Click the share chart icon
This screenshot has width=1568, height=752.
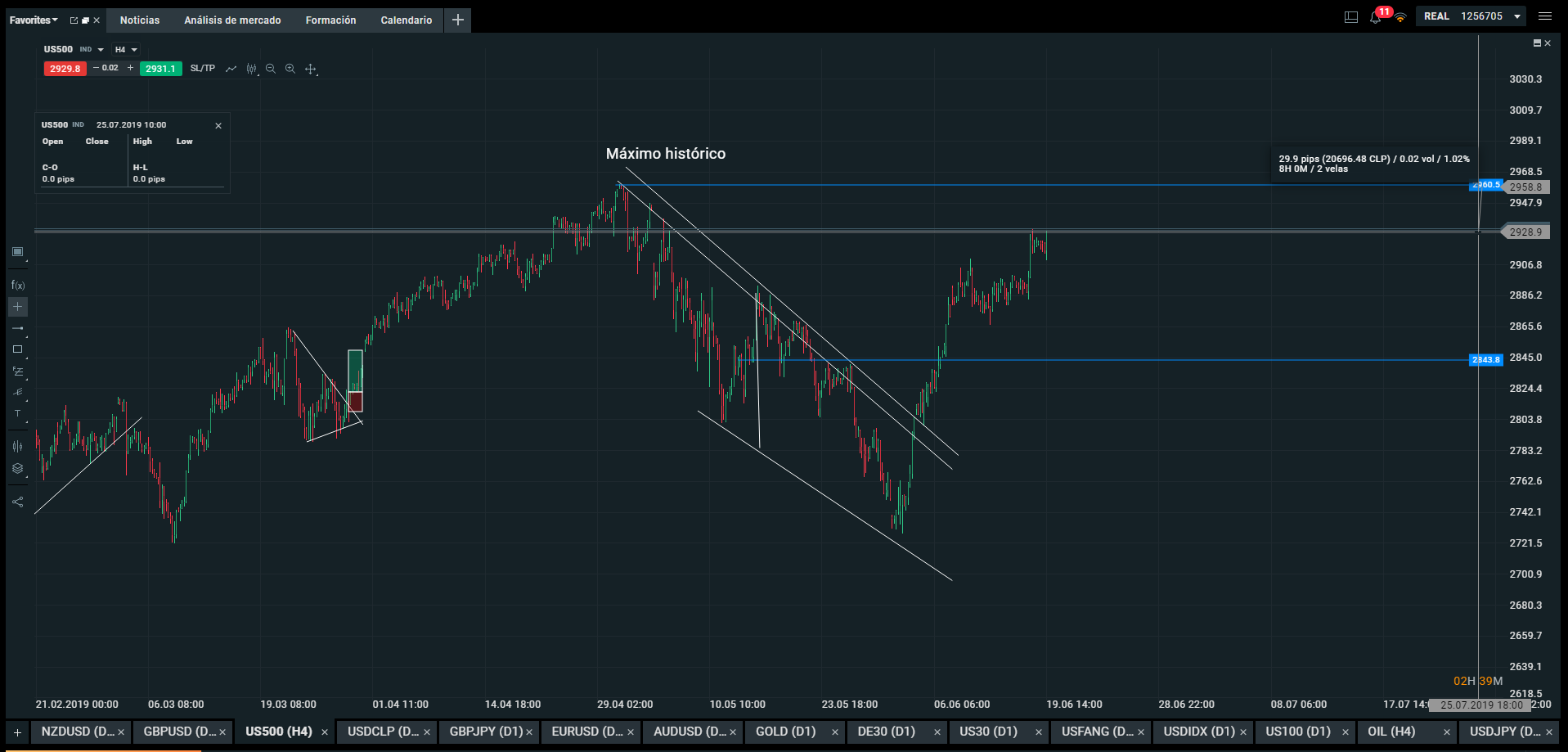17,502
